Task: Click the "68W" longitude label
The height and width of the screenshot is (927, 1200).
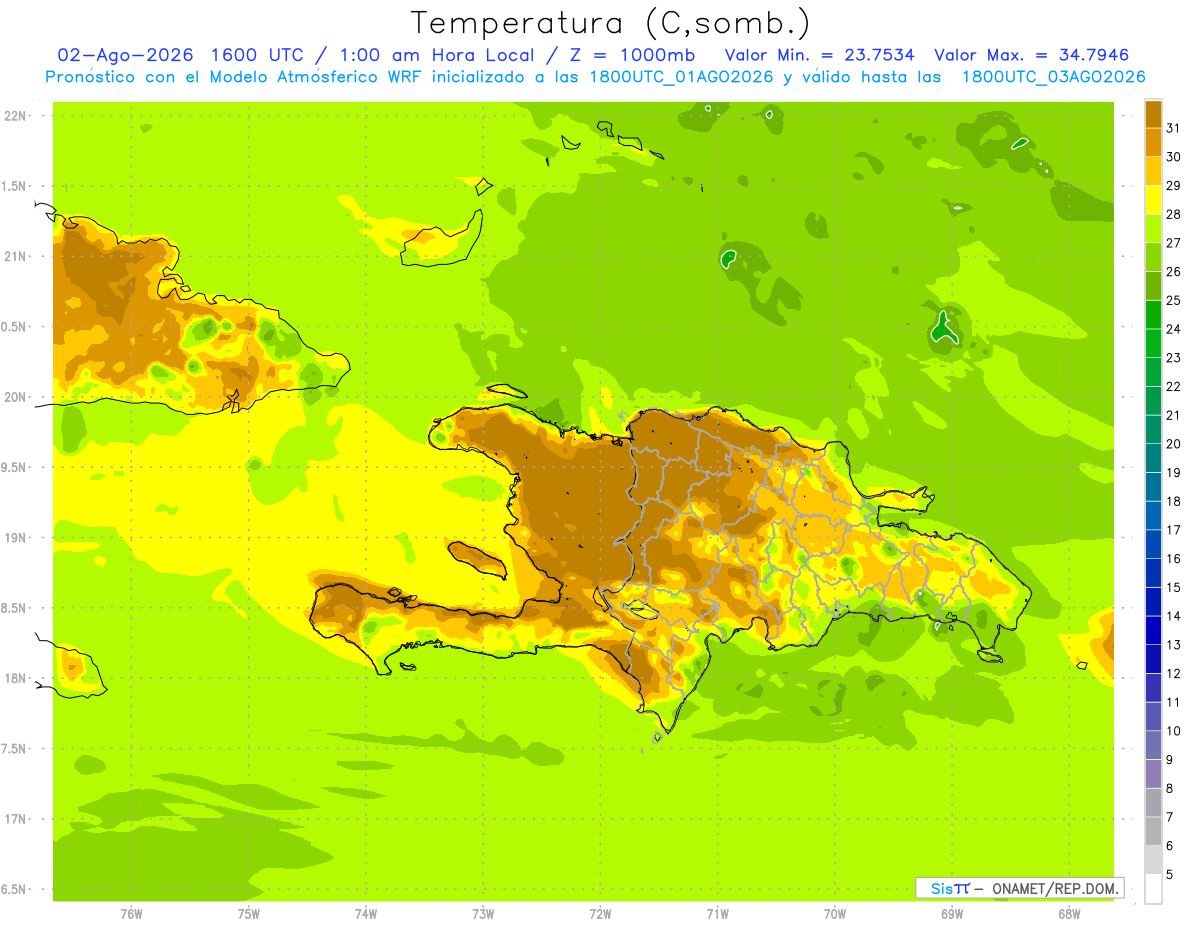Action: pyautogui.click(x=1069, y=914)
